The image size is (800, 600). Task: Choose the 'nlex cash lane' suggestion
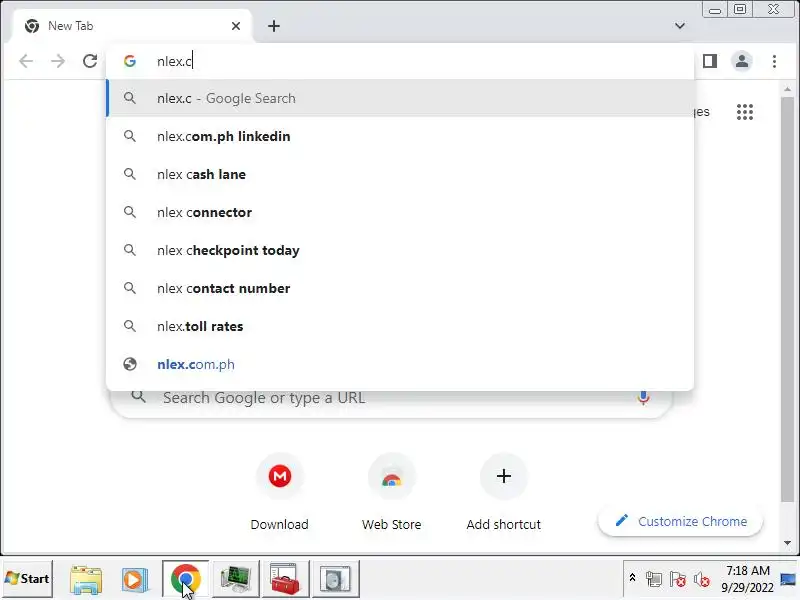[400, 174]
